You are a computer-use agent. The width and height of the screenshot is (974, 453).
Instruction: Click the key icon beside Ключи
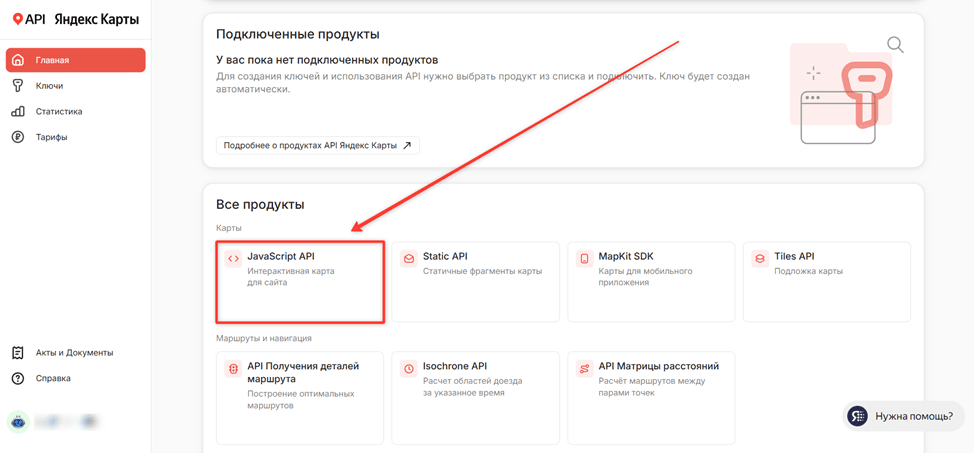tap(18, 86)
